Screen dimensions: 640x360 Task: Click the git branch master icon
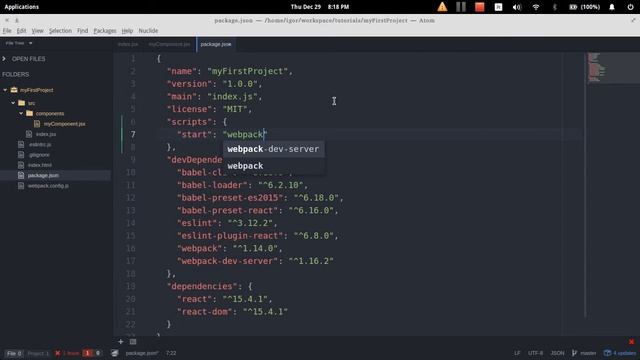click(x=574, y=353)
